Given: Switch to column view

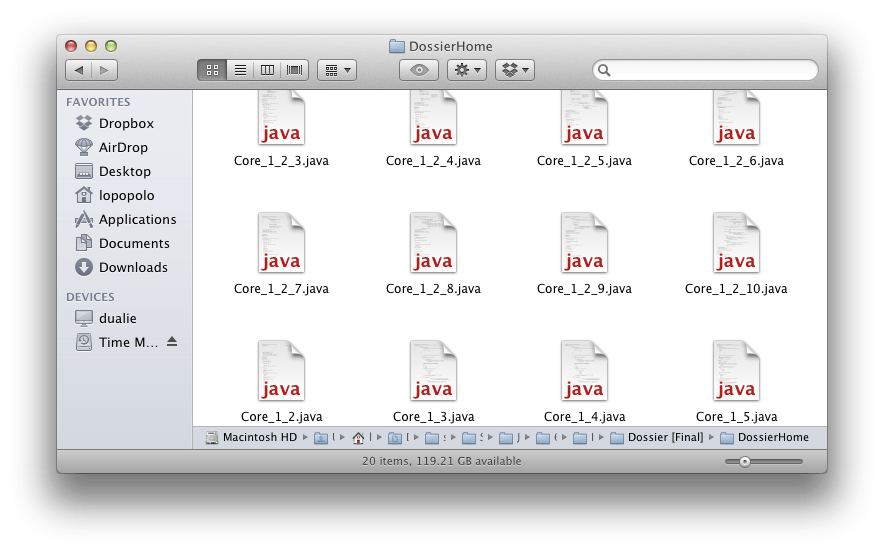Looking at the screenshot, I should click(x=267, y=70).
